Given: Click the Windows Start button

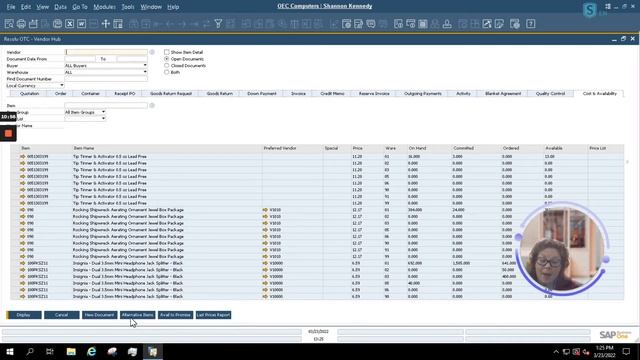Looking at the screenshot, I should click(x=10, y=351).
